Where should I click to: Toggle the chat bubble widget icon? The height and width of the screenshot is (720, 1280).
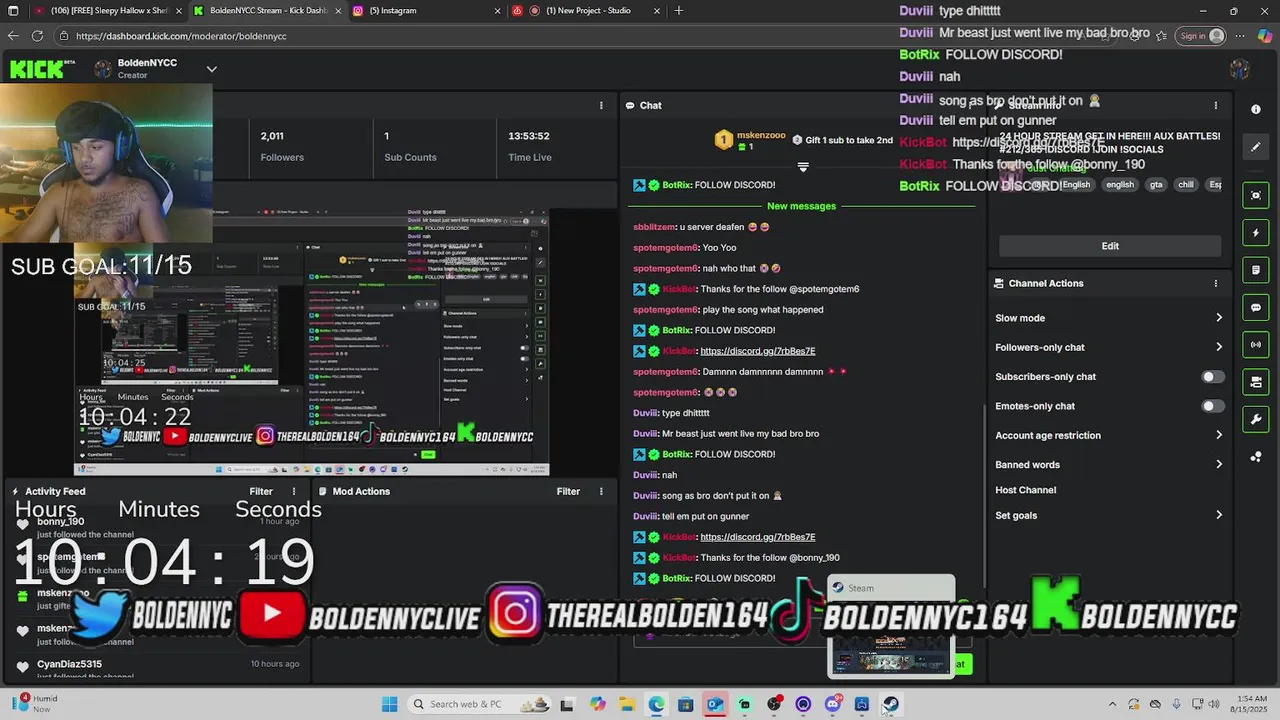click(1256, 308)
